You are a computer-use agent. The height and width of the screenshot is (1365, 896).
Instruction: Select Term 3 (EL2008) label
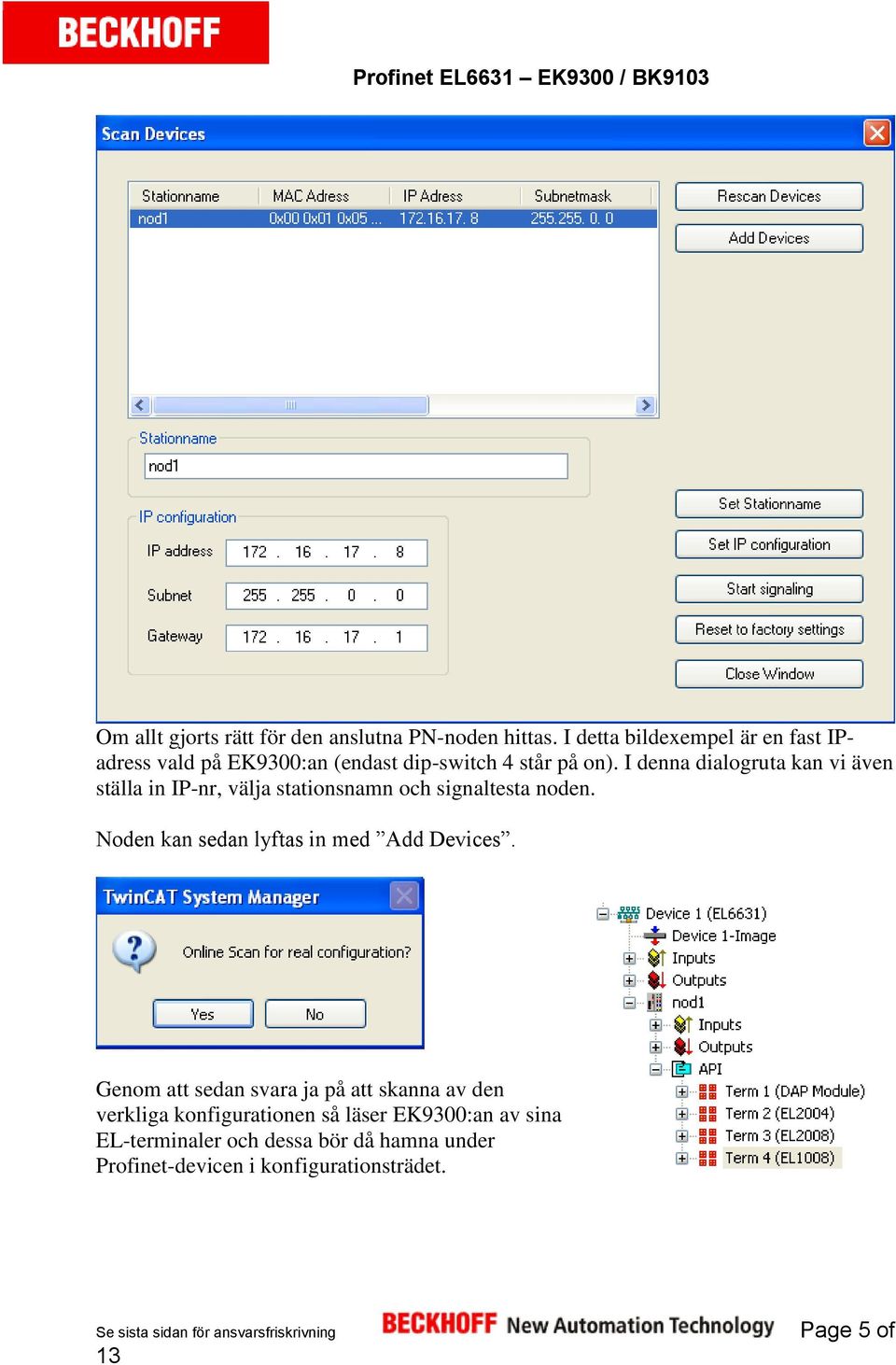[x=779, y=1136]
